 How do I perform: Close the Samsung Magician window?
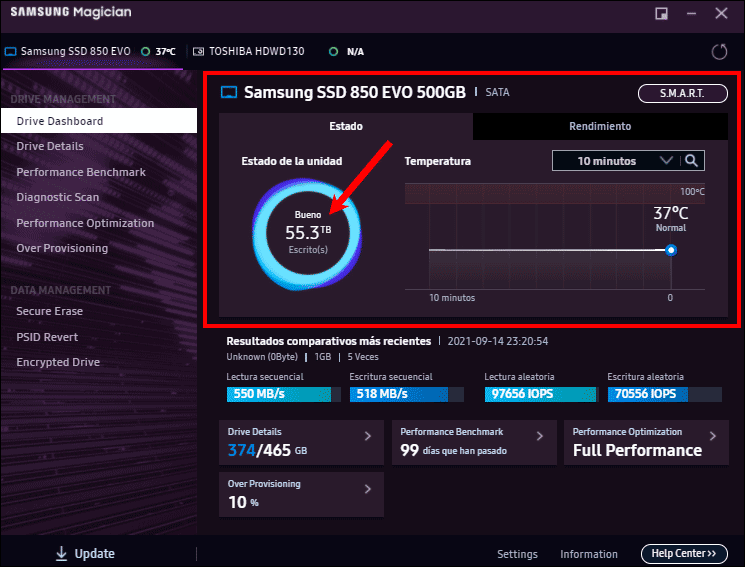(x=721, y=13)
